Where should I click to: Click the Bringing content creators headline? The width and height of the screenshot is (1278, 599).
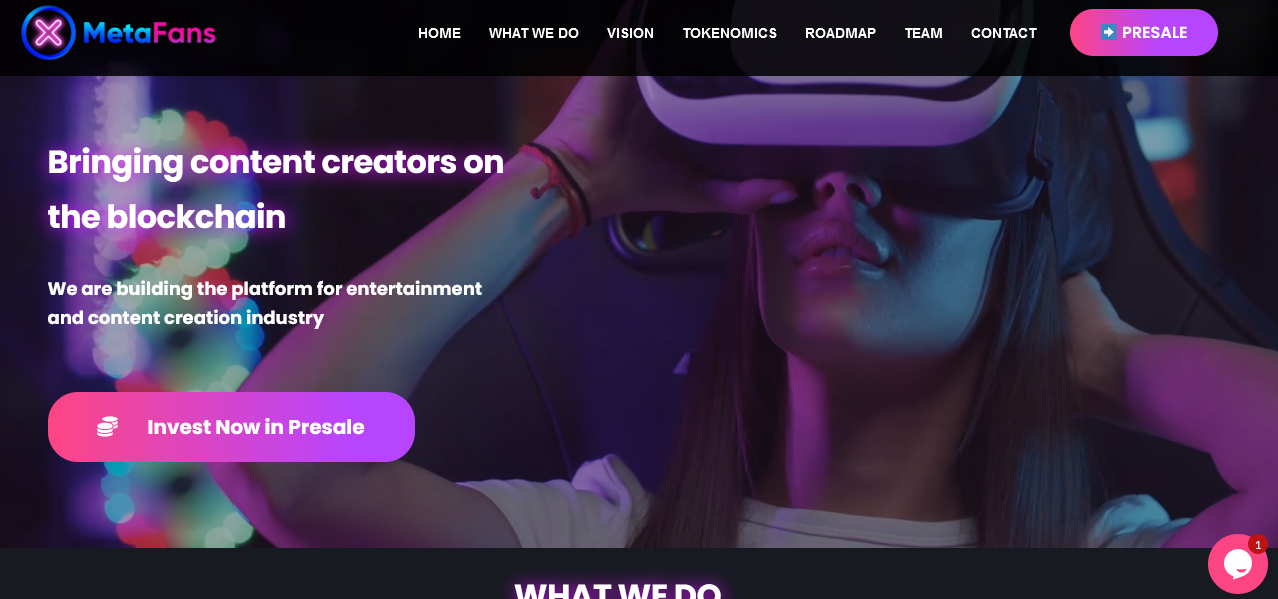pyautogui.click(x=276, y=189)
